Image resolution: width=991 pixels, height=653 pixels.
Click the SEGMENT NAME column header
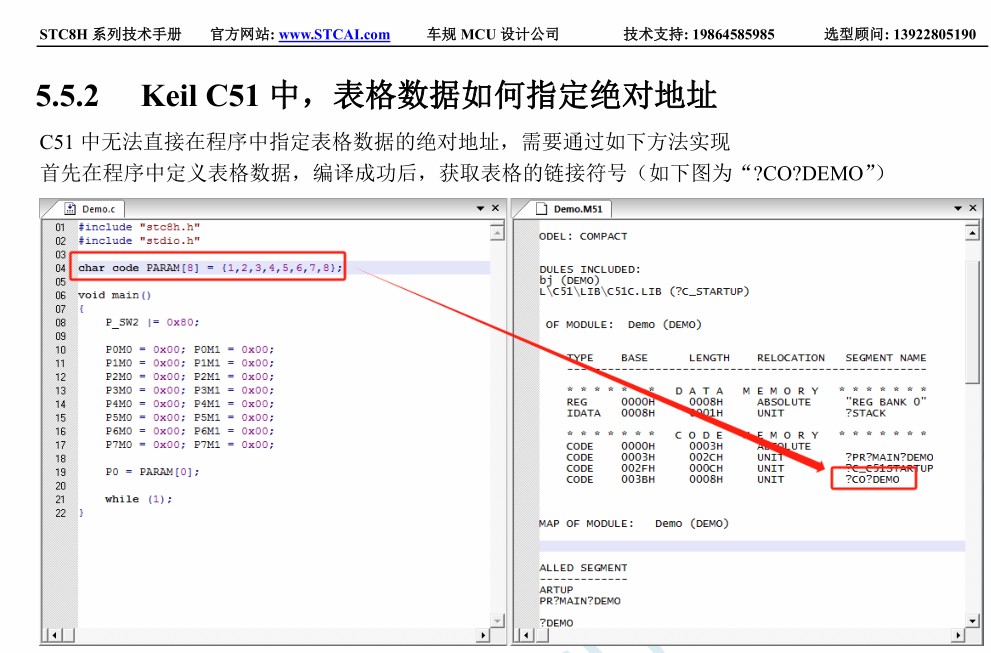point(886,358)
